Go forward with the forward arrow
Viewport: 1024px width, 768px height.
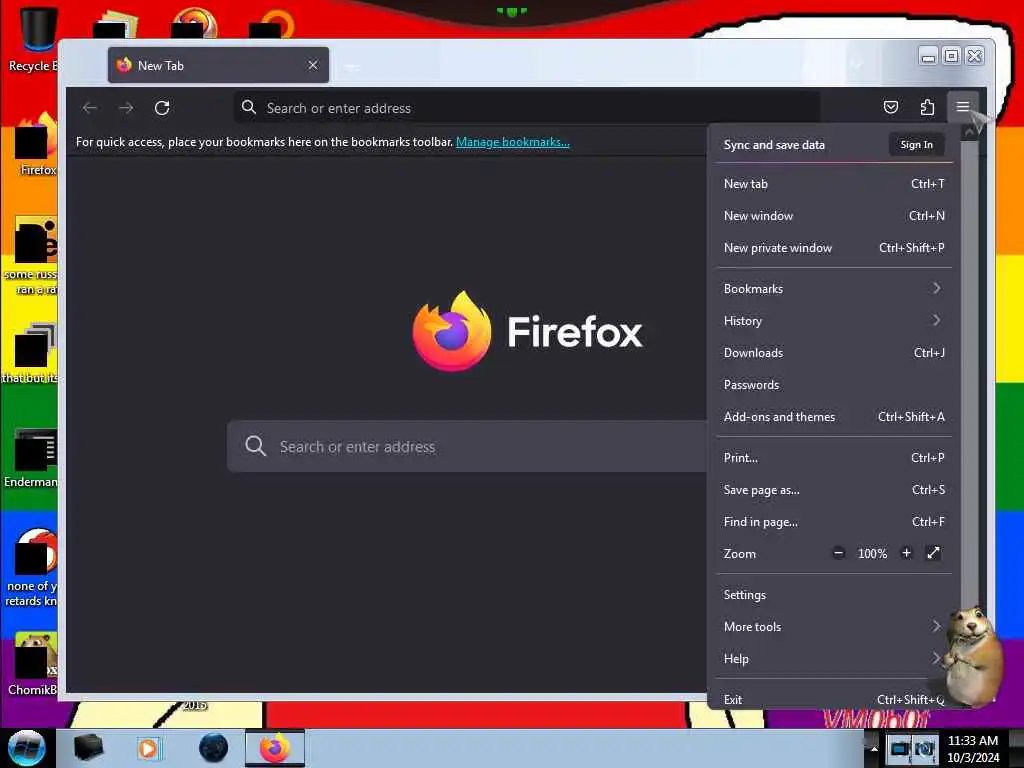pyautogui.click(x=126, y=108)
